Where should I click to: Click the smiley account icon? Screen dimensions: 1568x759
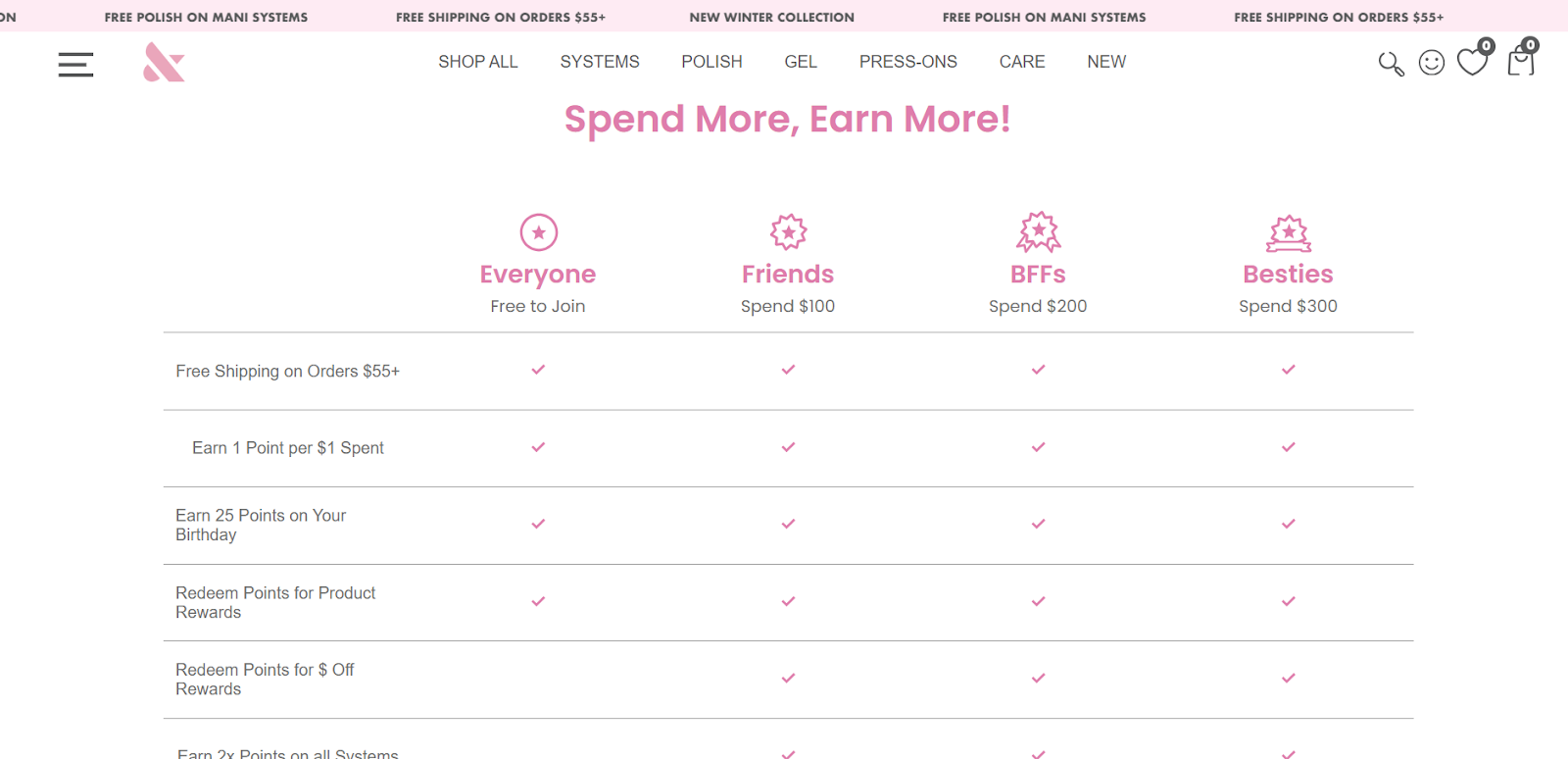[x=1431, y=62]
